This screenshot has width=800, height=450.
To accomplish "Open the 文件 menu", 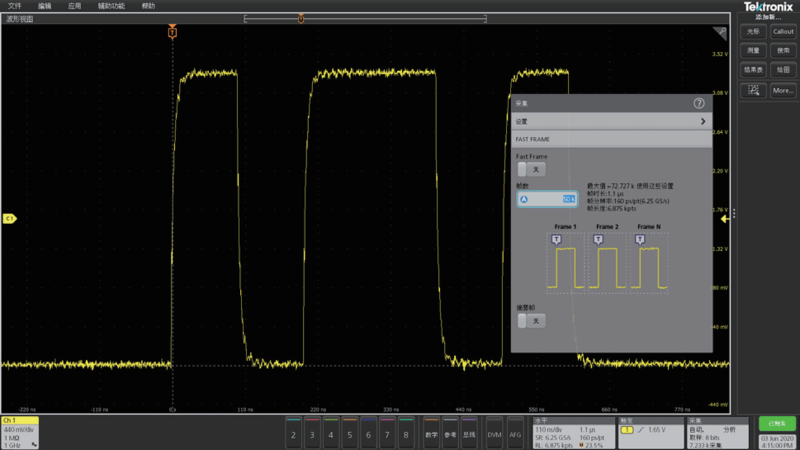I will point(14,5).
